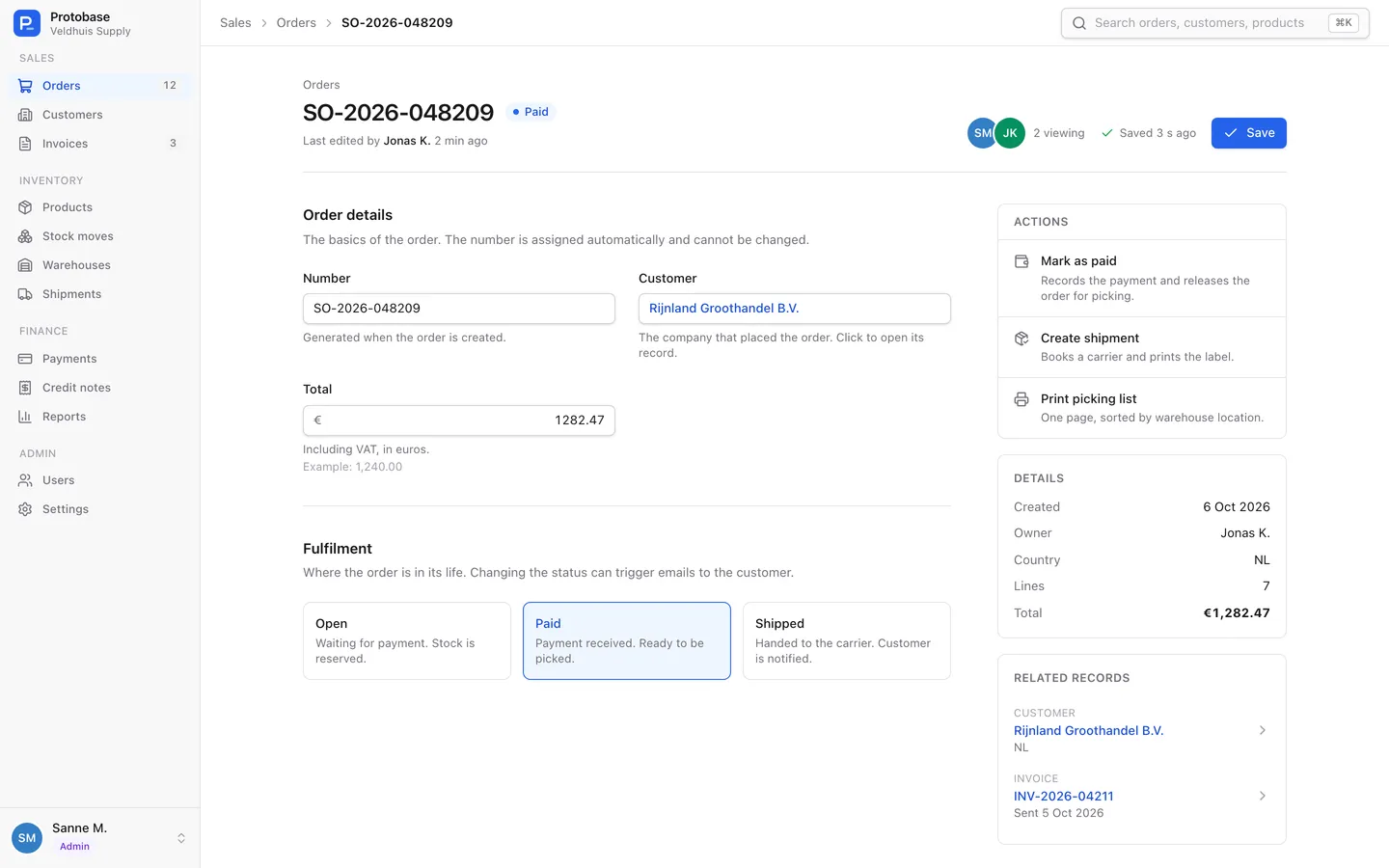1389x868 pixels.
Task: Open Invoices in the sidebar
Action: (100, 144)
